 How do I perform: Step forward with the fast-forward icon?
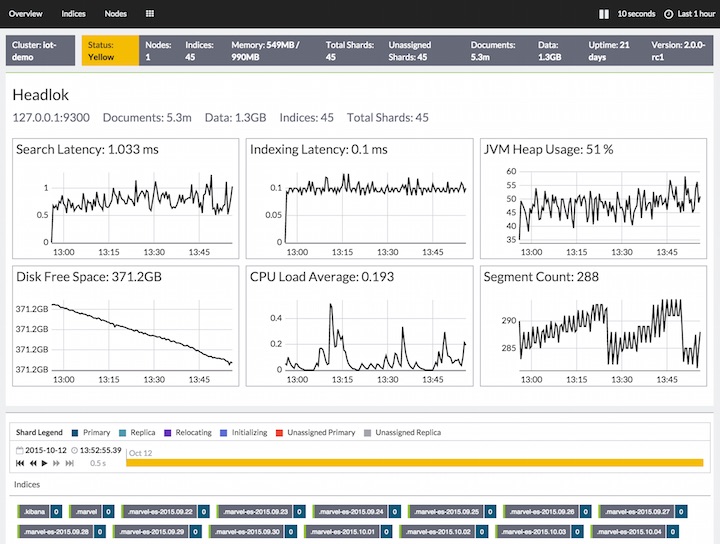(56, 463)
